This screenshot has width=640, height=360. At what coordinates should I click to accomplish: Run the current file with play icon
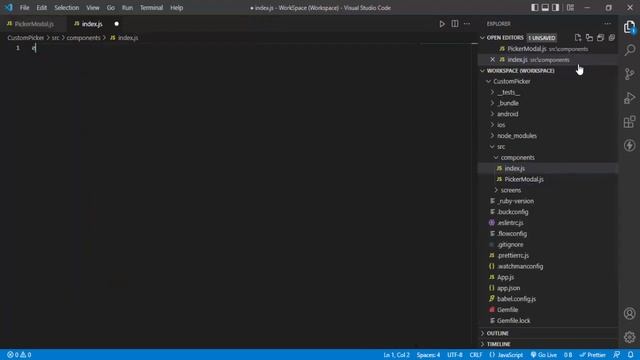pos(442,24)
